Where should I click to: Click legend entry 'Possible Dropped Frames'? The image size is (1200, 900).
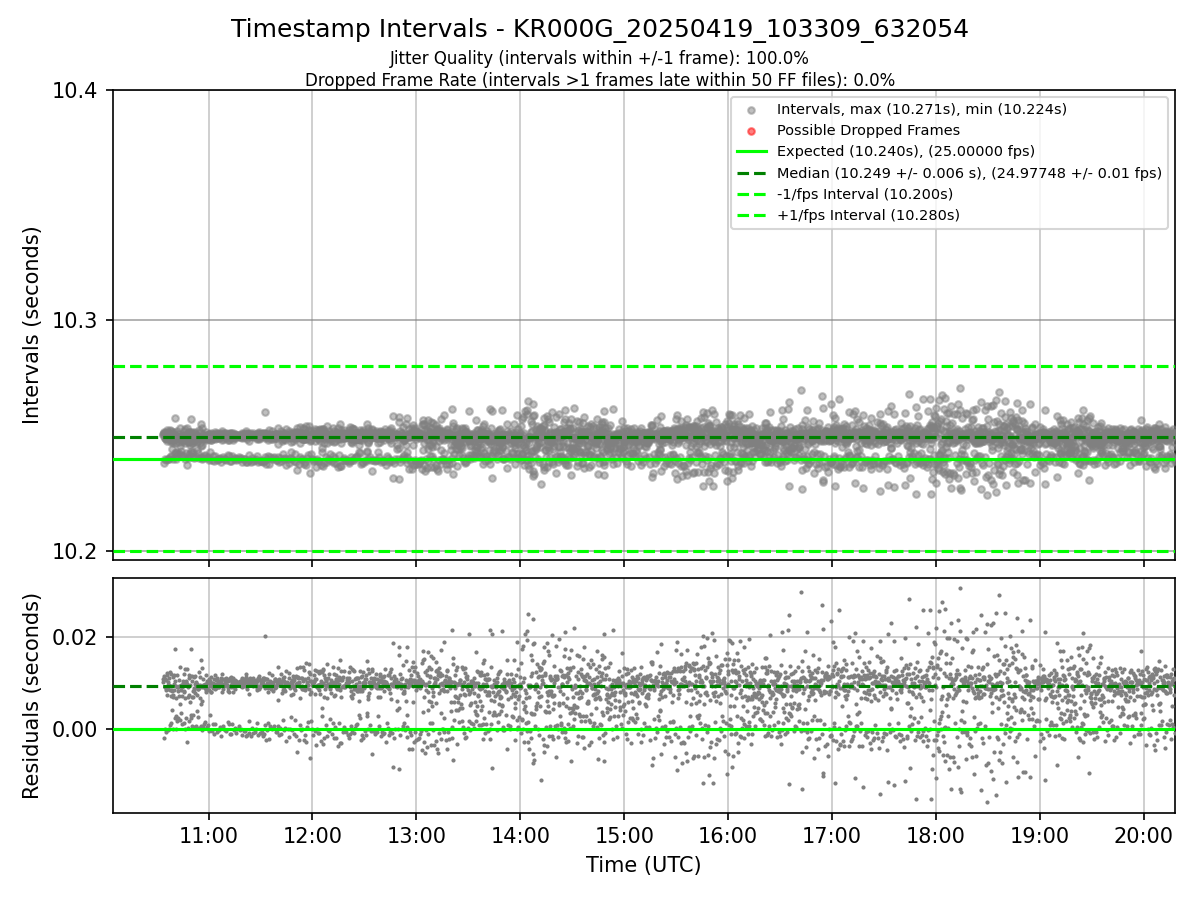(x=868, y=130)
